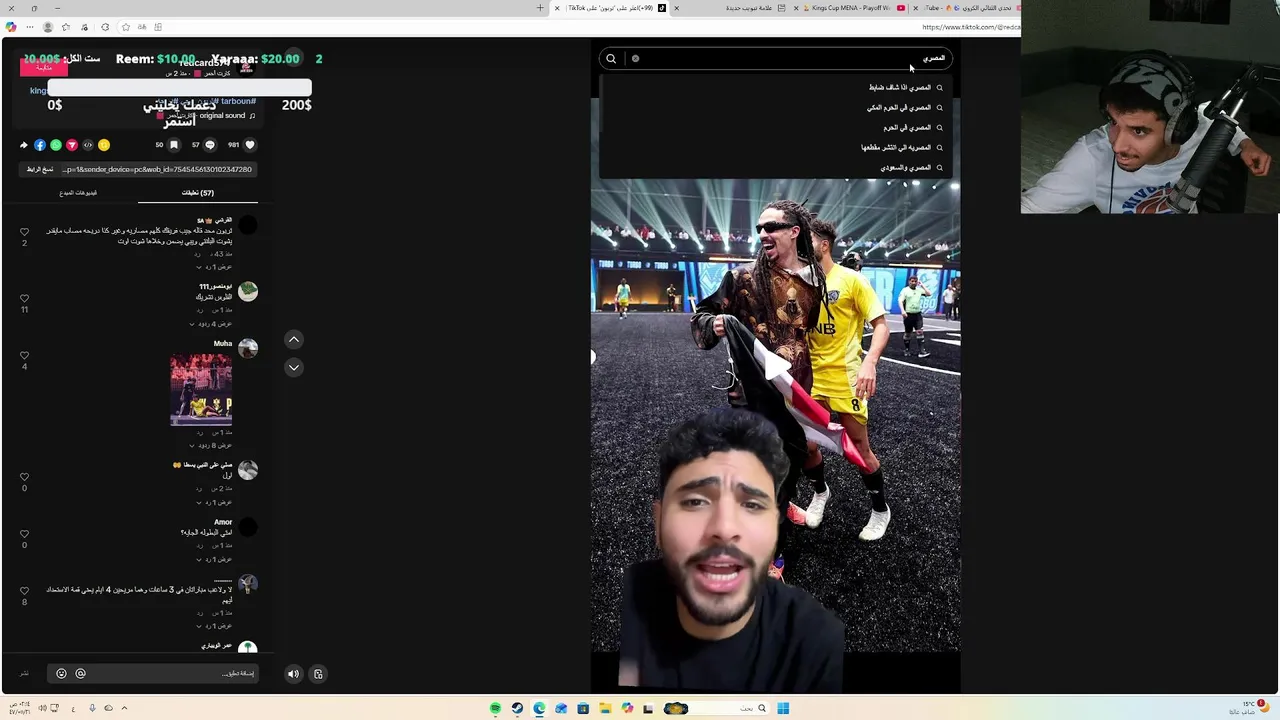Bookmark the video with the save icon
Viewport: 1280px width, 720px height.
click(173, 145)
